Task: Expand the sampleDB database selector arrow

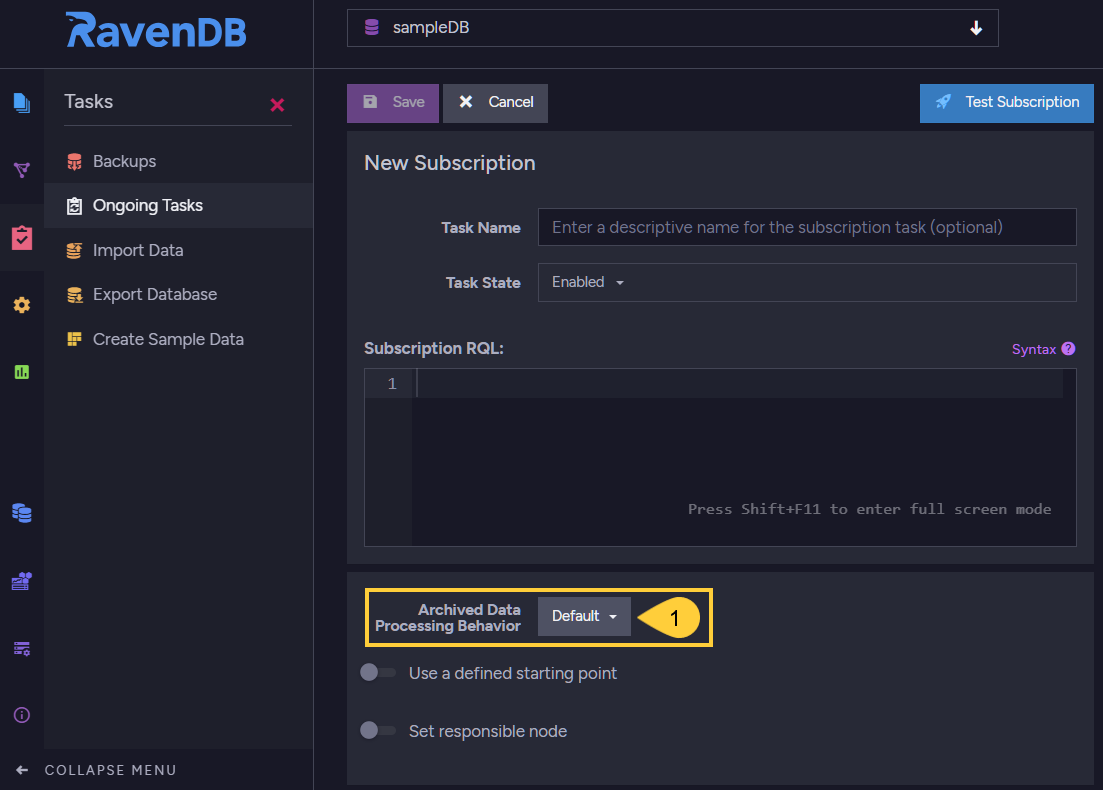Action: (x=976, y=28)
